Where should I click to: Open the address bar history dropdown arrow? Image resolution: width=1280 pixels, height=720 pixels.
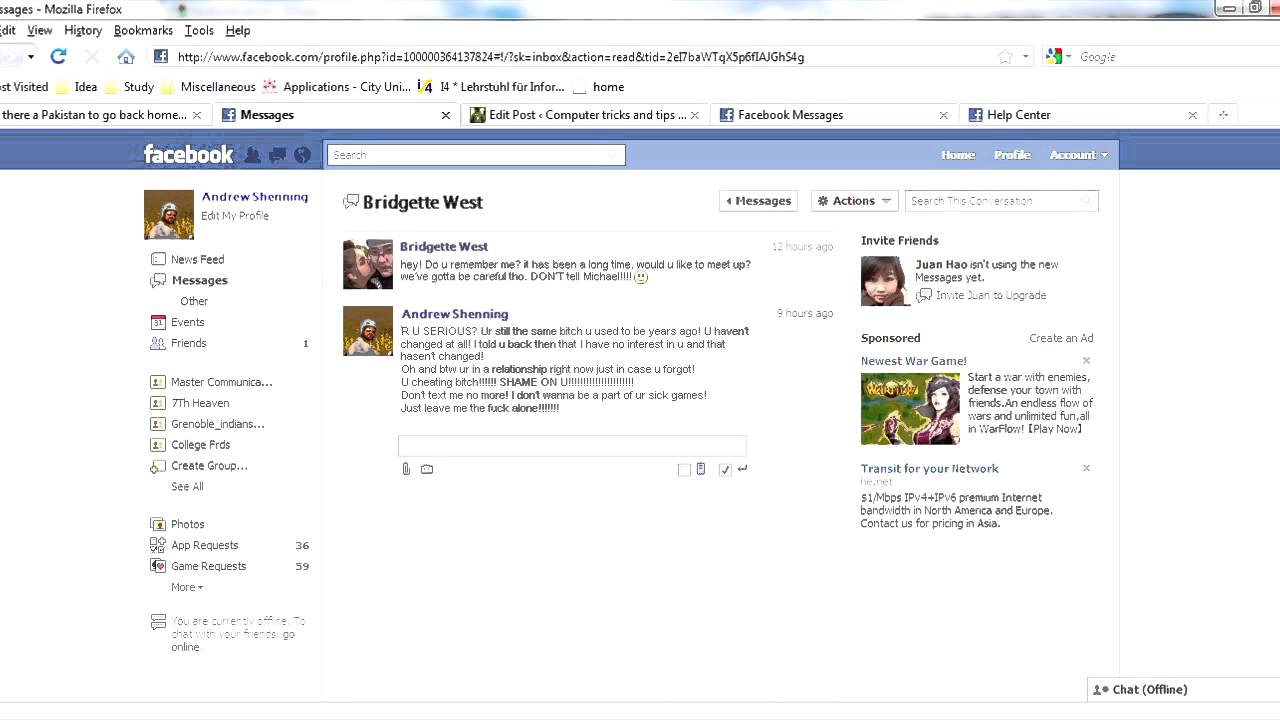click(1026, 57)
